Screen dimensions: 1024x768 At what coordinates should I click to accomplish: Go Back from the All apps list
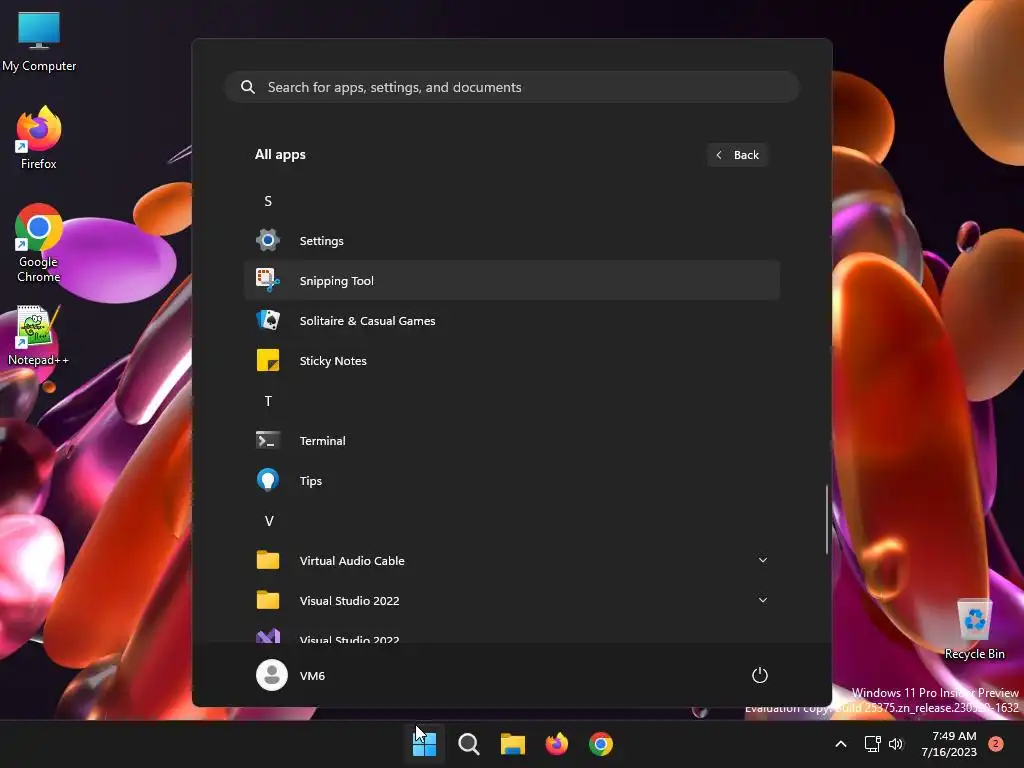[x=737, y=155]
